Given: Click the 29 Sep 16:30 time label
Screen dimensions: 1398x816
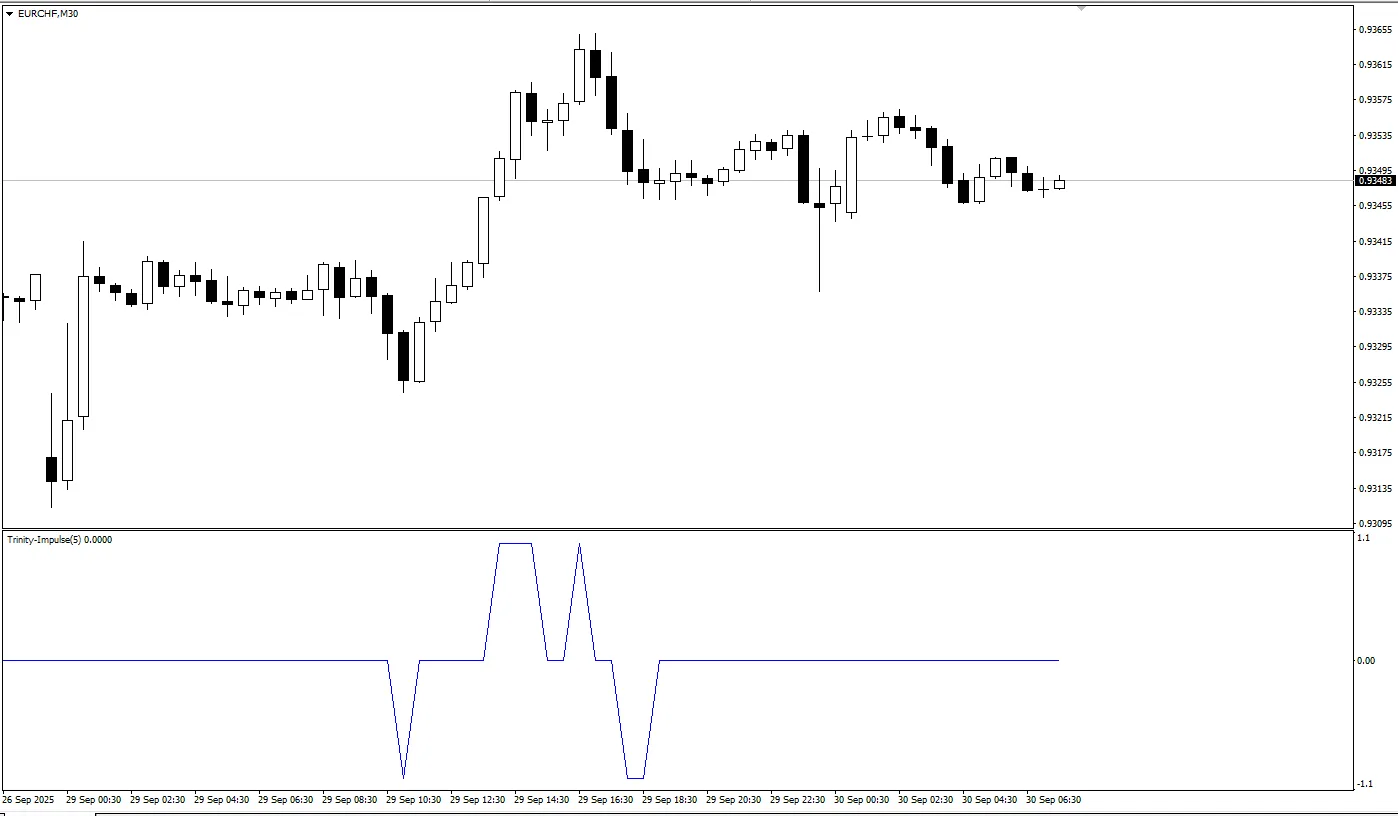Looking at the screenshot, I should 606,800.
